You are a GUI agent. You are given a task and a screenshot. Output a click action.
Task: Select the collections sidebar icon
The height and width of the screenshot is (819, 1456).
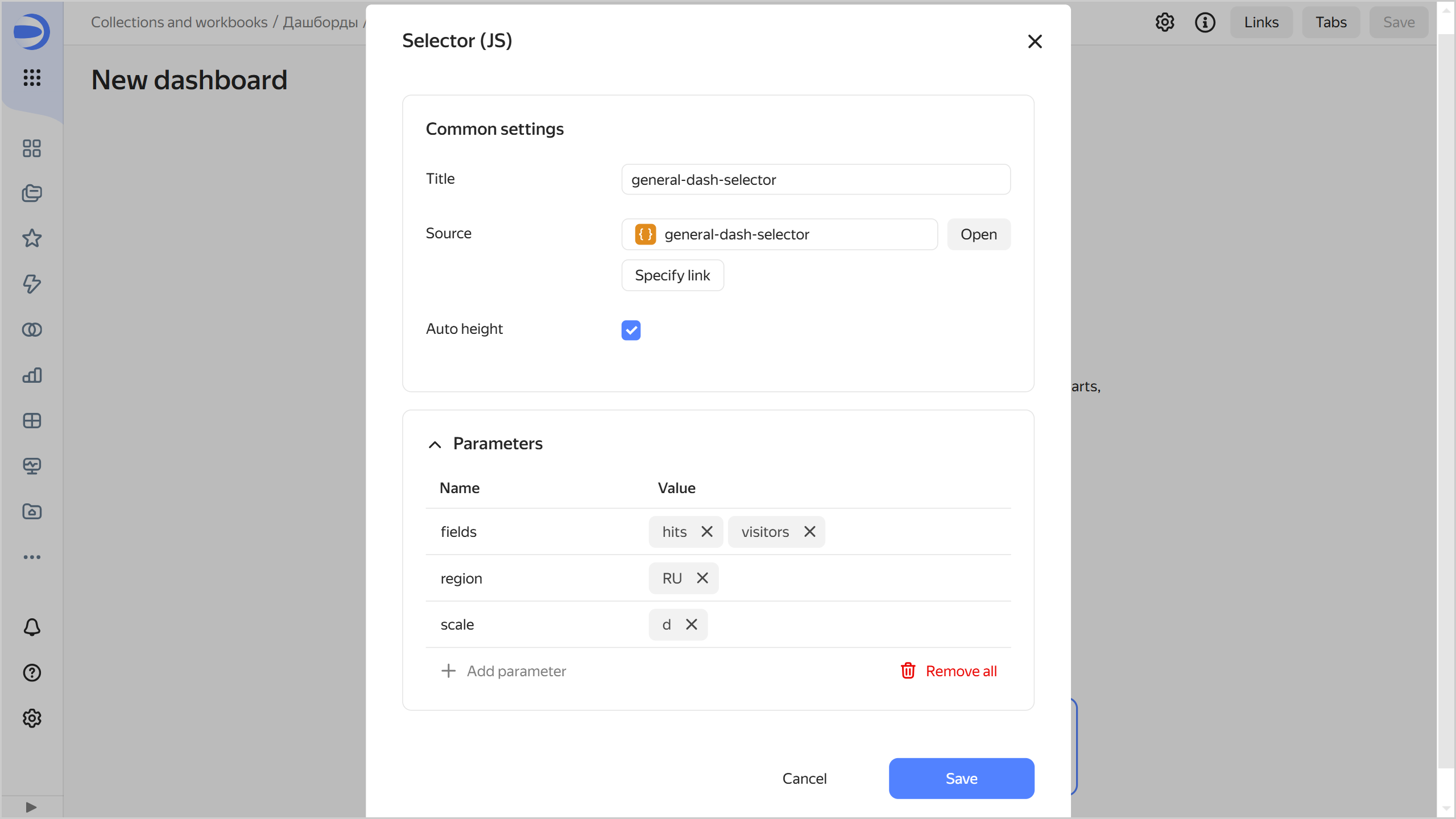point(32,193)
